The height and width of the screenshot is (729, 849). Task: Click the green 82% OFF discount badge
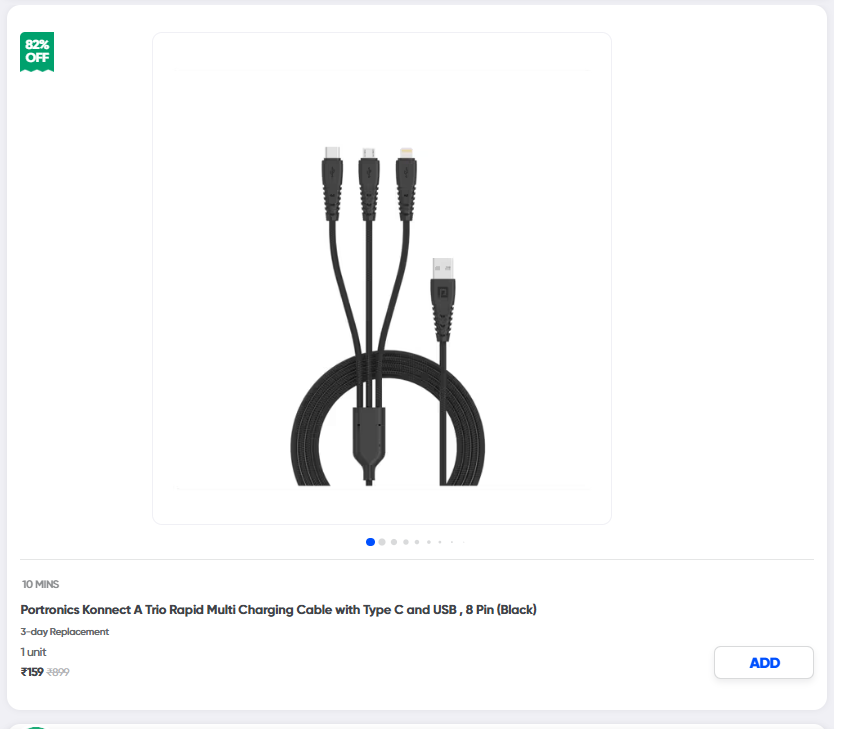(x=37, y=51)
